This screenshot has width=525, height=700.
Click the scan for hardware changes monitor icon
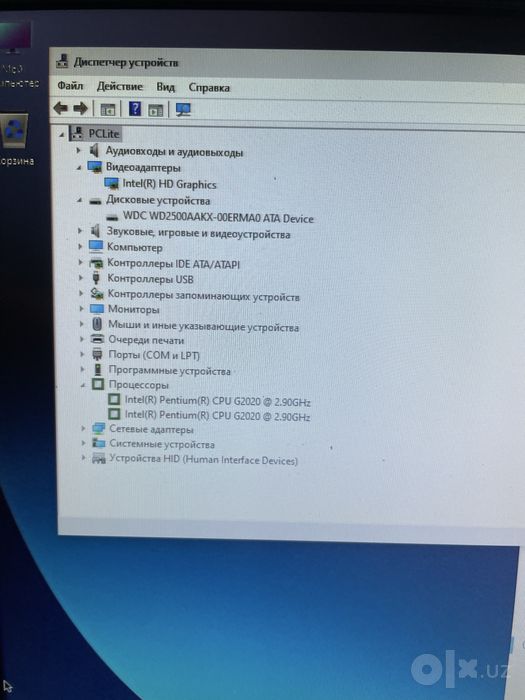[x=183, y=110]
